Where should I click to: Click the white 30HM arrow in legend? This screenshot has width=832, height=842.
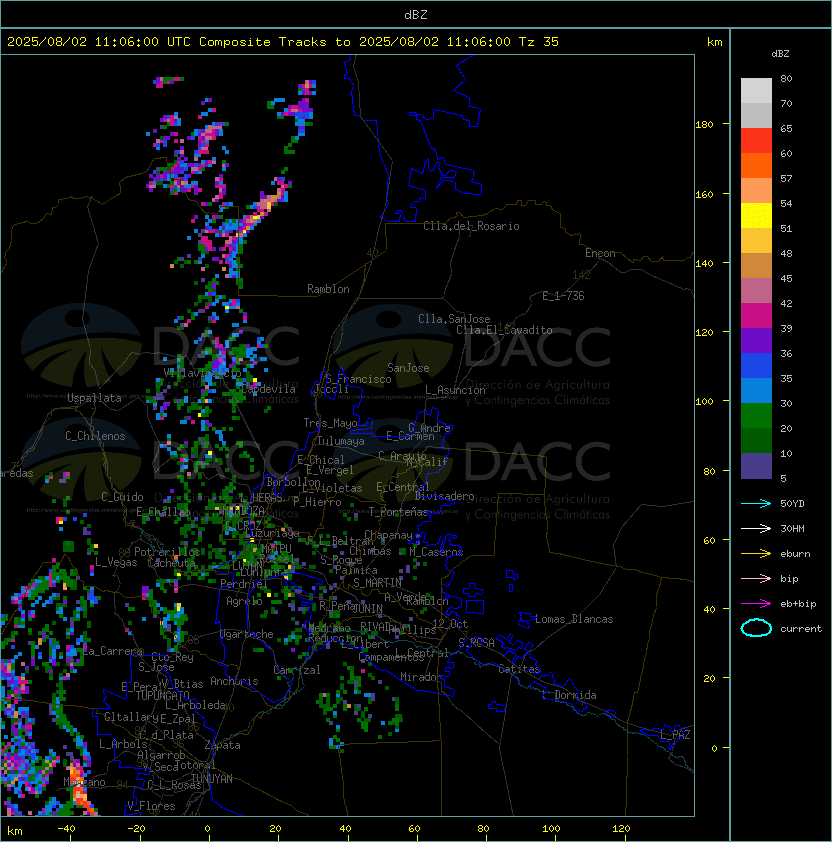756,528
